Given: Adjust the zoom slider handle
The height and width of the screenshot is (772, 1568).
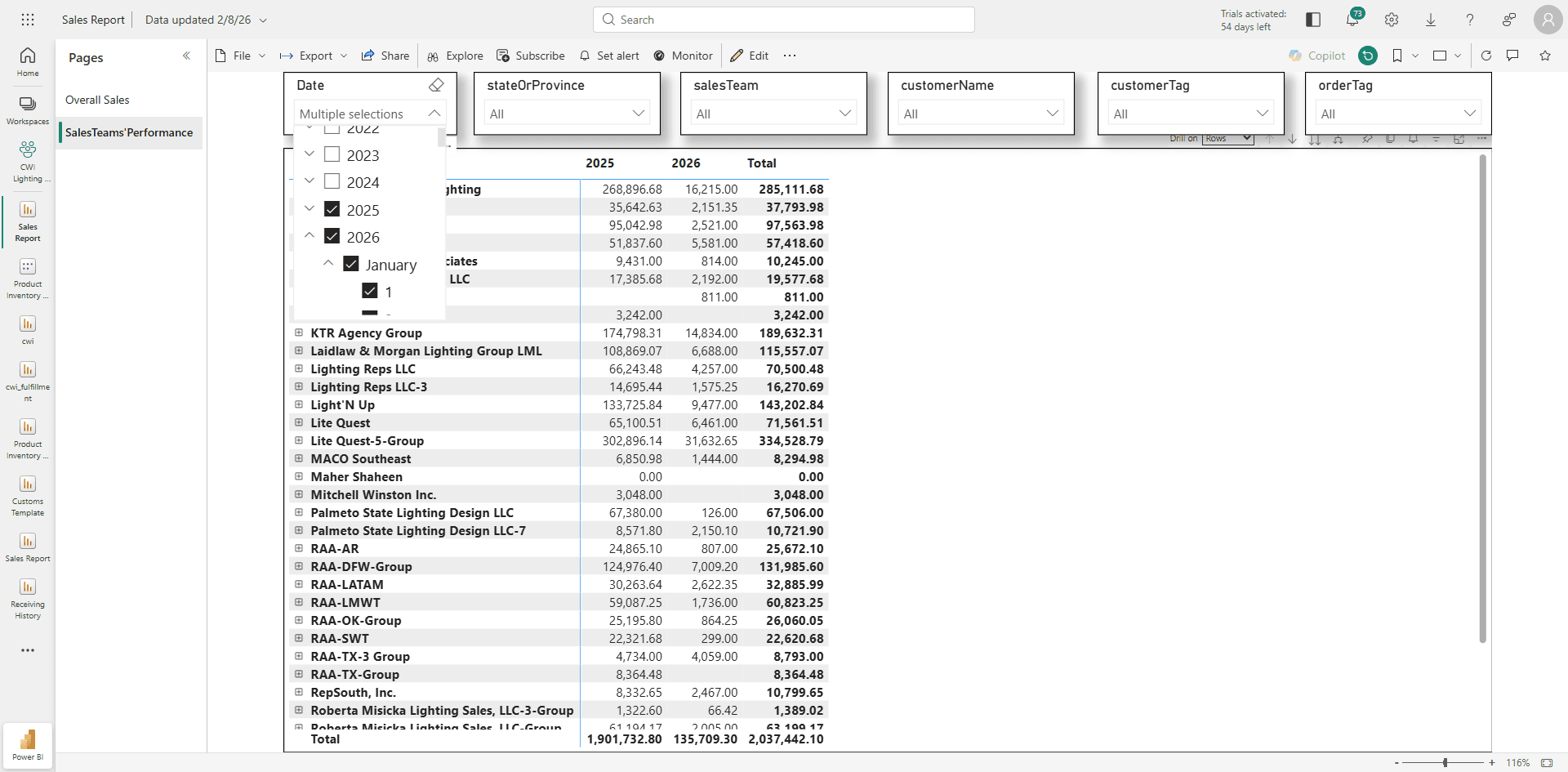Looking at the screenshot, I should pos(1445,762).
